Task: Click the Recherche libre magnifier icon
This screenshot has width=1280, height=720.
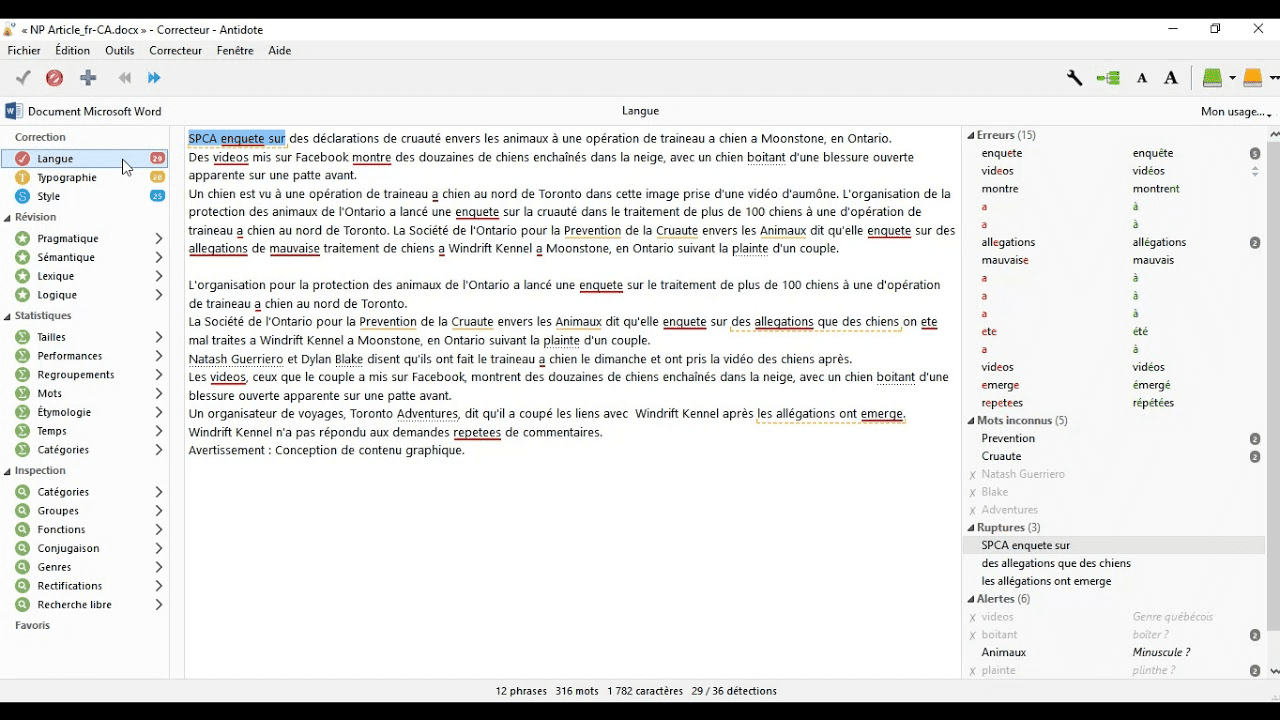Action: click(x=22, y=605)
